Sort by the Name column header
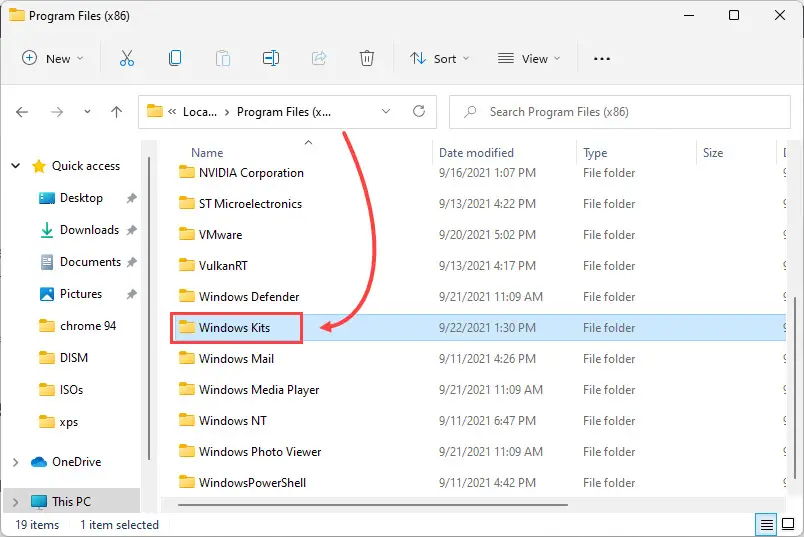Screen dimensions: 804x537 click(x=207, y=153)
